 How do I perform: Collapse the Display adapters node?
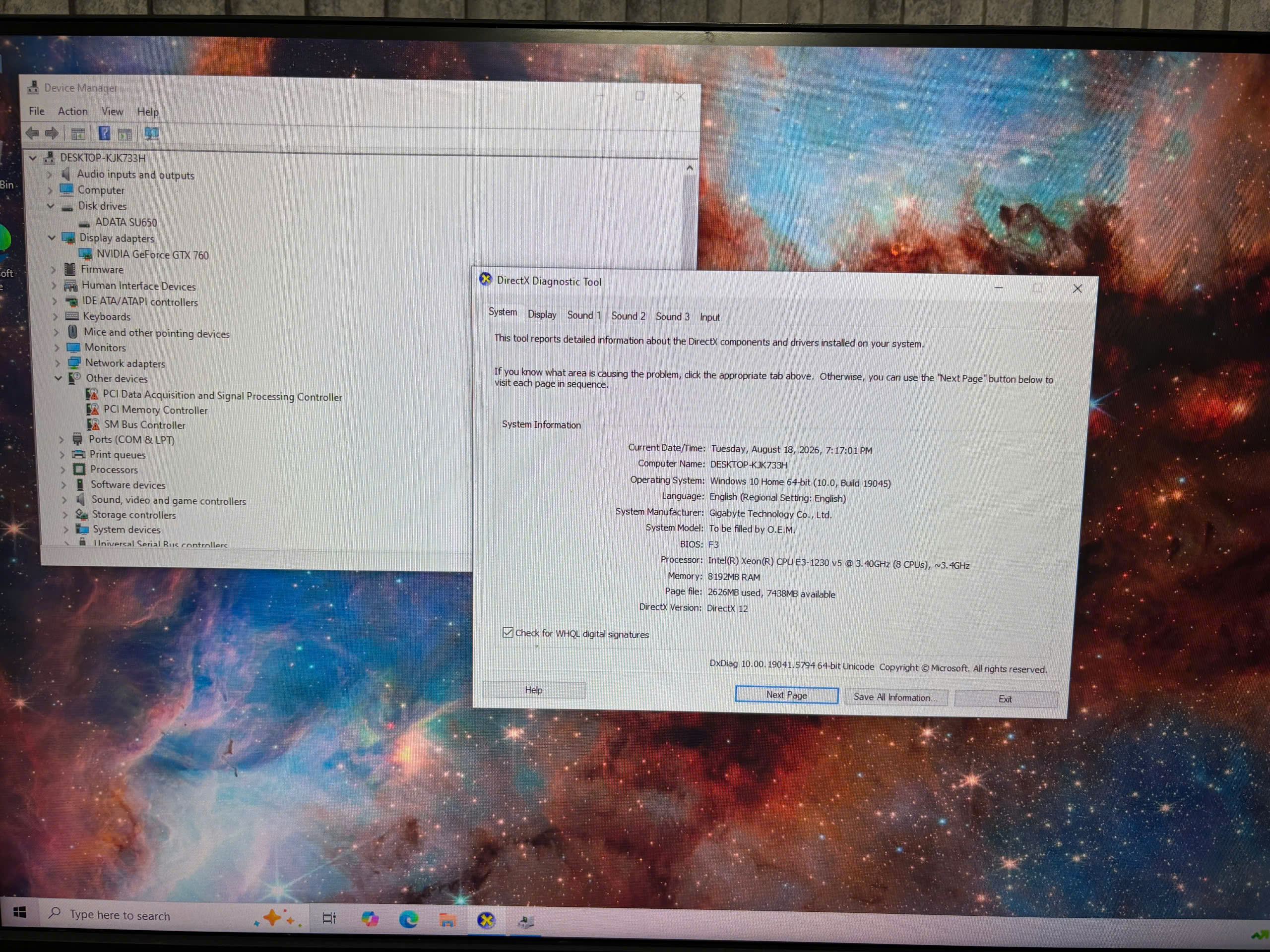click(52, 237)
